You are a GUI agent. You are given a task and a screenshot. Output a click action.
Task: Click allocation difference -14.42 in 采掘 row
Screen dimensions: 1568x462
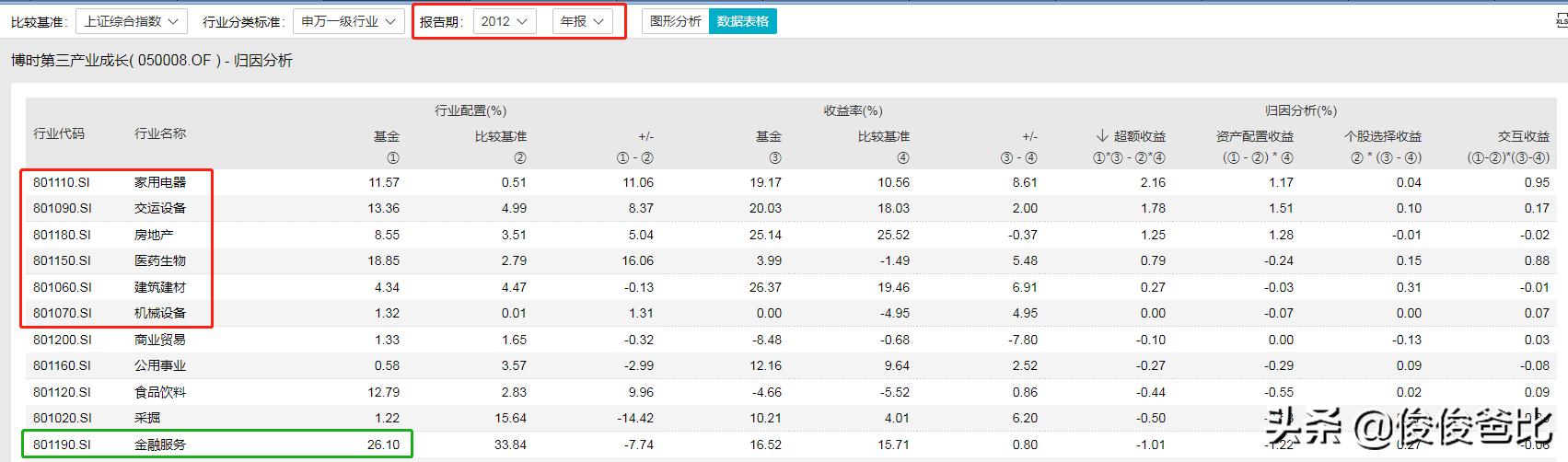click(x=634, y=418)
